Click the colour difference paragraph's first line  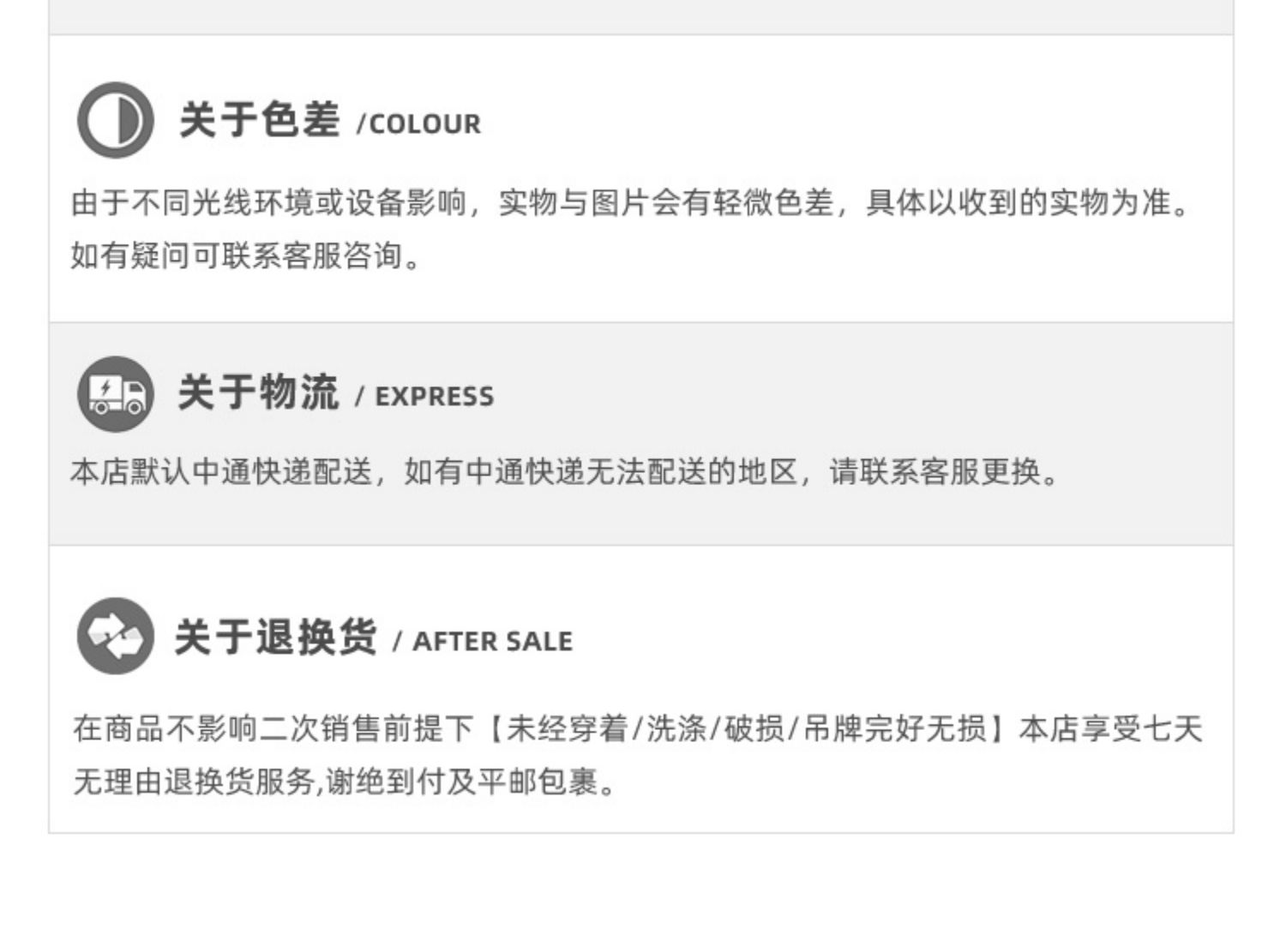point(632,203)
